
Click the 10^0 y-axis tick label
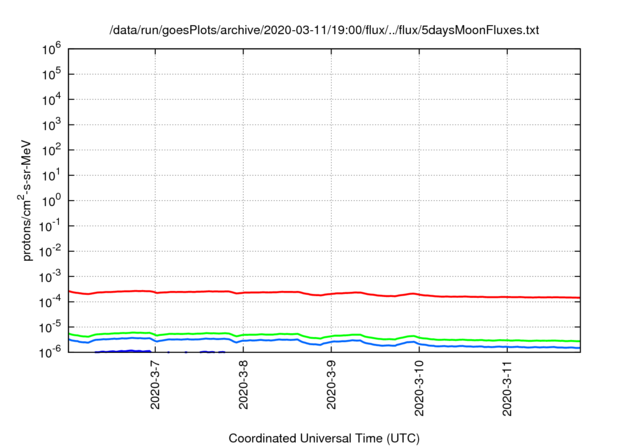51,201
